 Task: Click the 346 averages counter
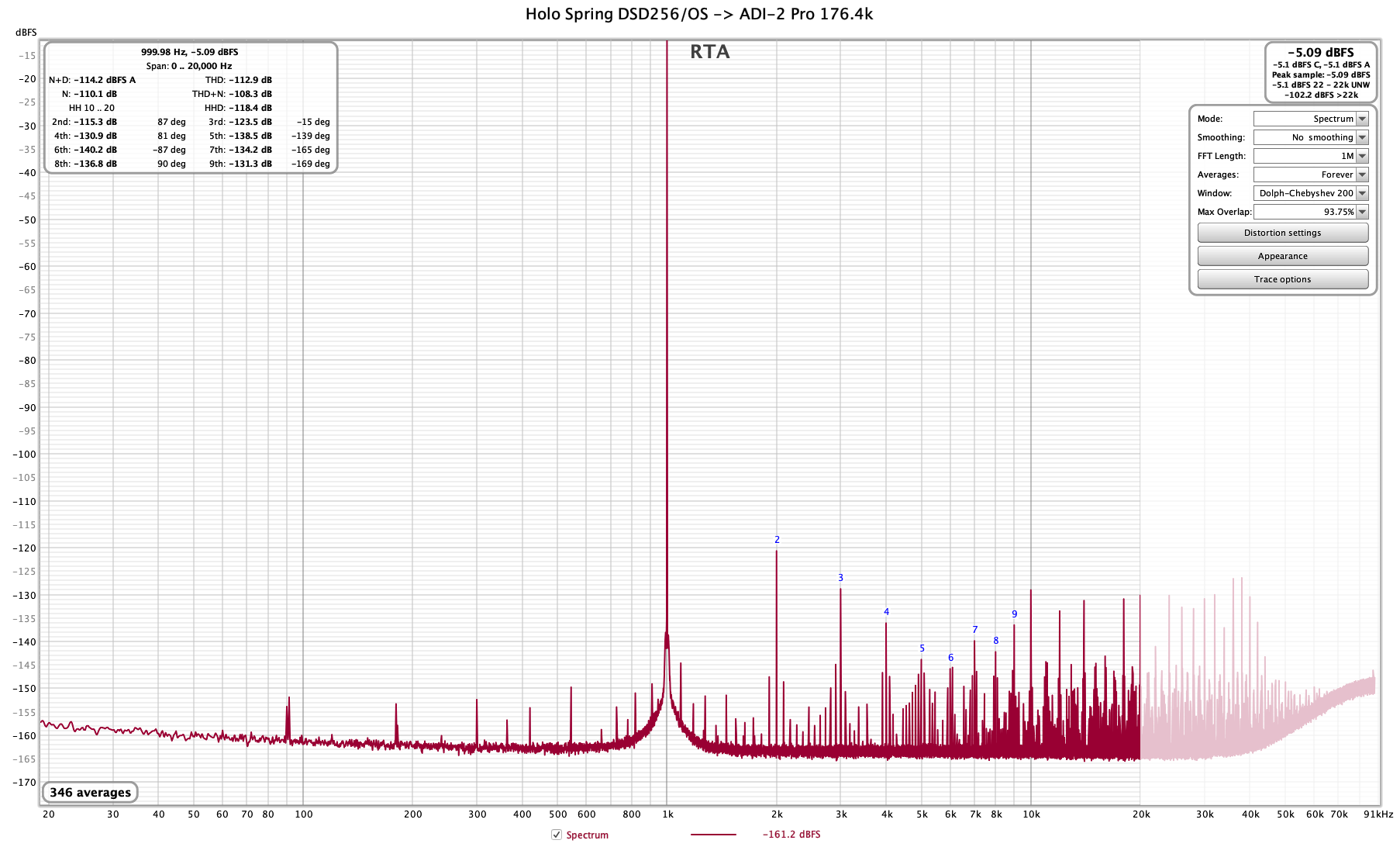[x=90, y=792]
